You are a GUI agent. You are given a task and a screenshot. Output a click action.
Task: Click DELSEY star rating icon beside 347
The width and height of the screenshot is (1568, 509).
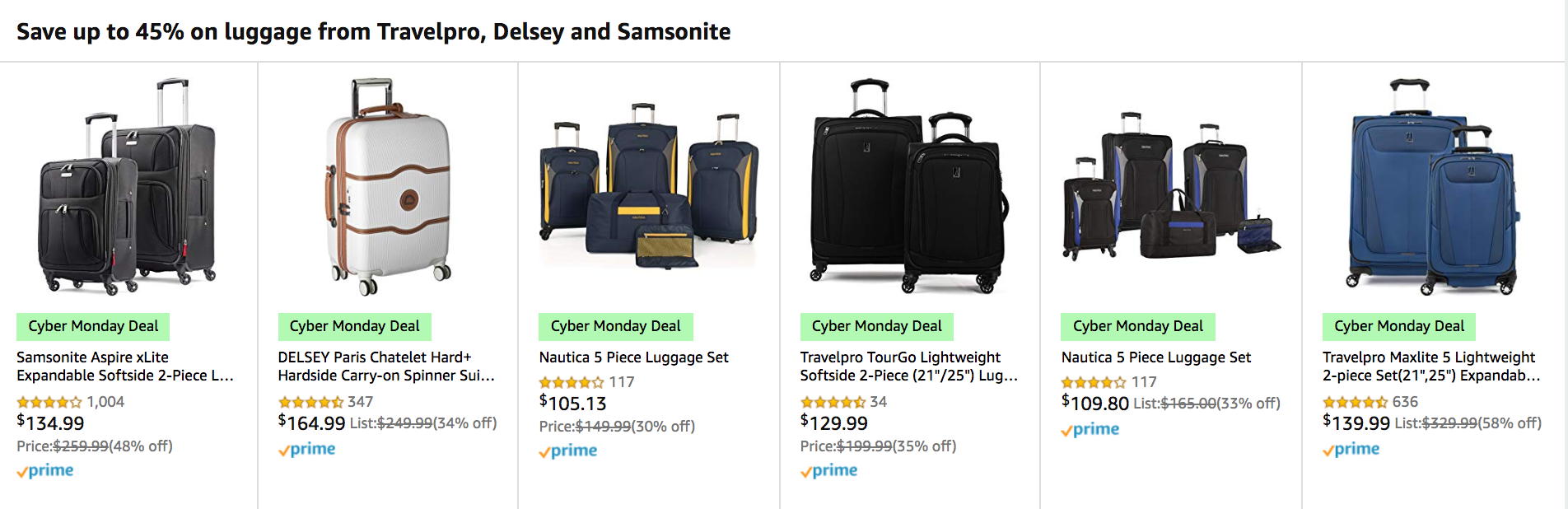(x=310, y=402)
